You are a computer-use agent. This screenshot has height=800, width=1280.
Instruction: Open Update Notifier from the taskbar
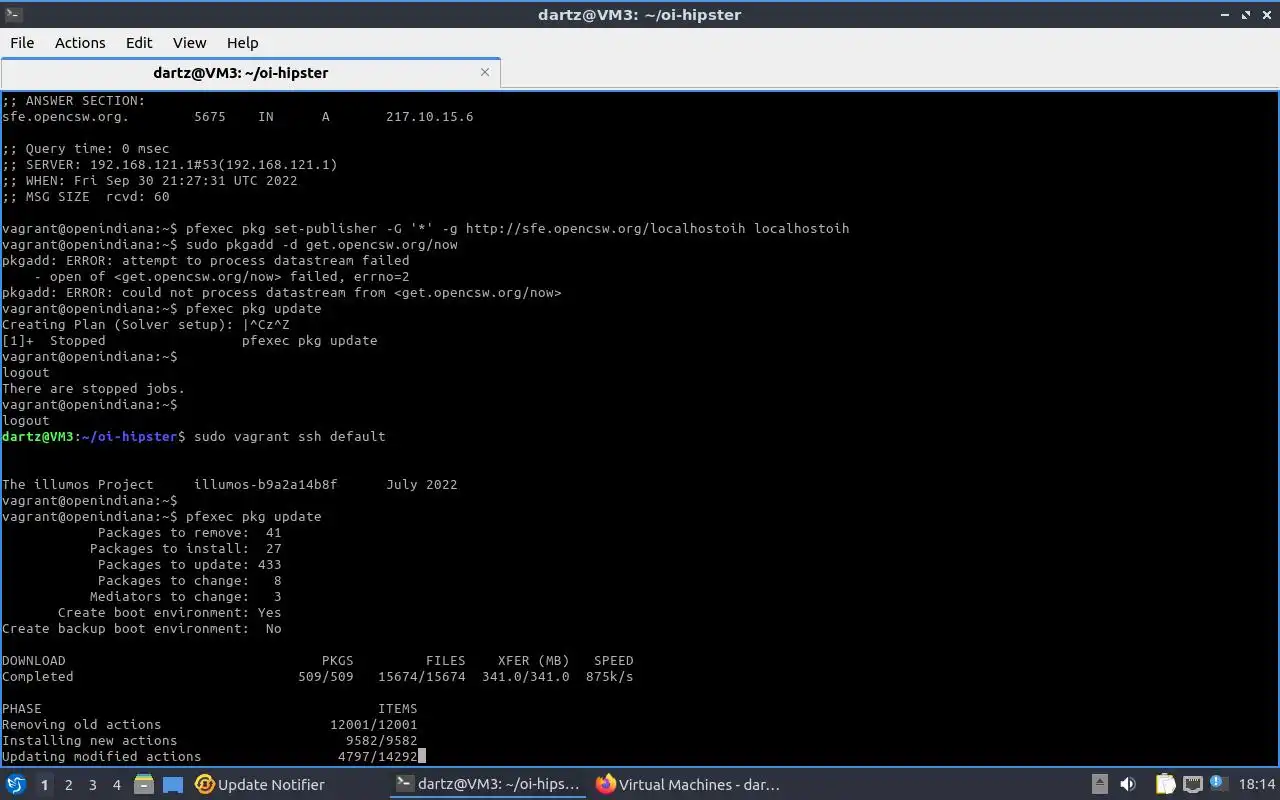coord(260,785)
